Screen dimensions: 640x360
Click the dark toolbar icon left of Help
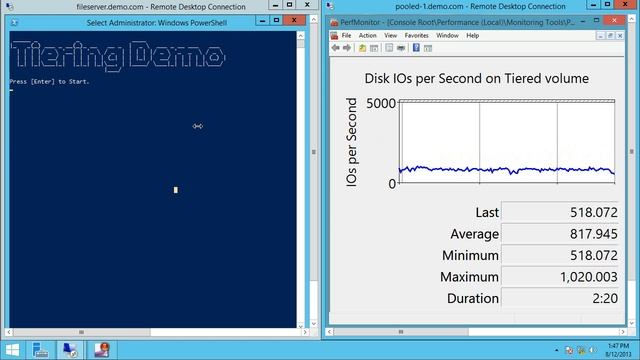(x=401, y=48)
